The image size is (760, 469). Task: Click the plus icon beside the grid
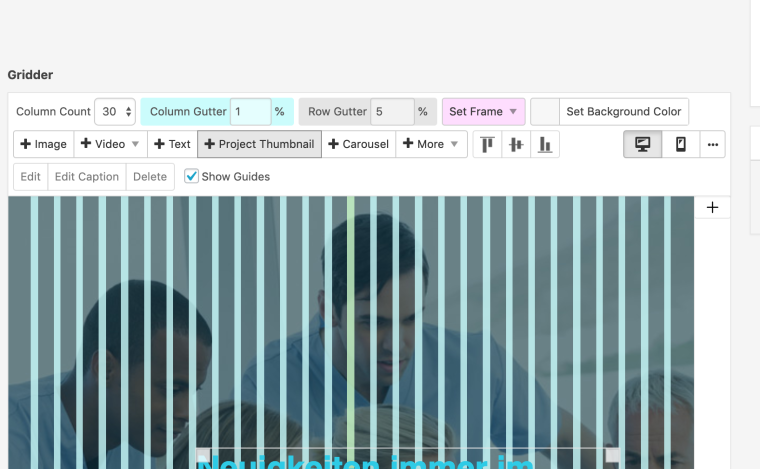point(712,207)
